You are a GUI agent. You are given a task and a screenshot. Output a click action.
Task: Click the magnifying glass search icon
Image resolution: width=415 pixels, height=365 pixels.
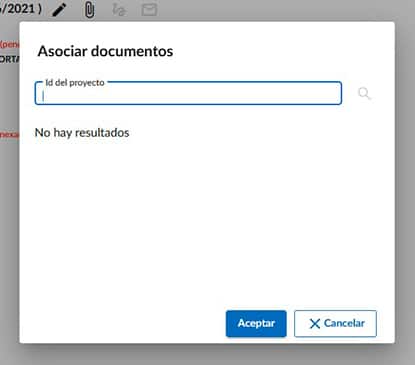pyautogui.click(x=364, y=93)
